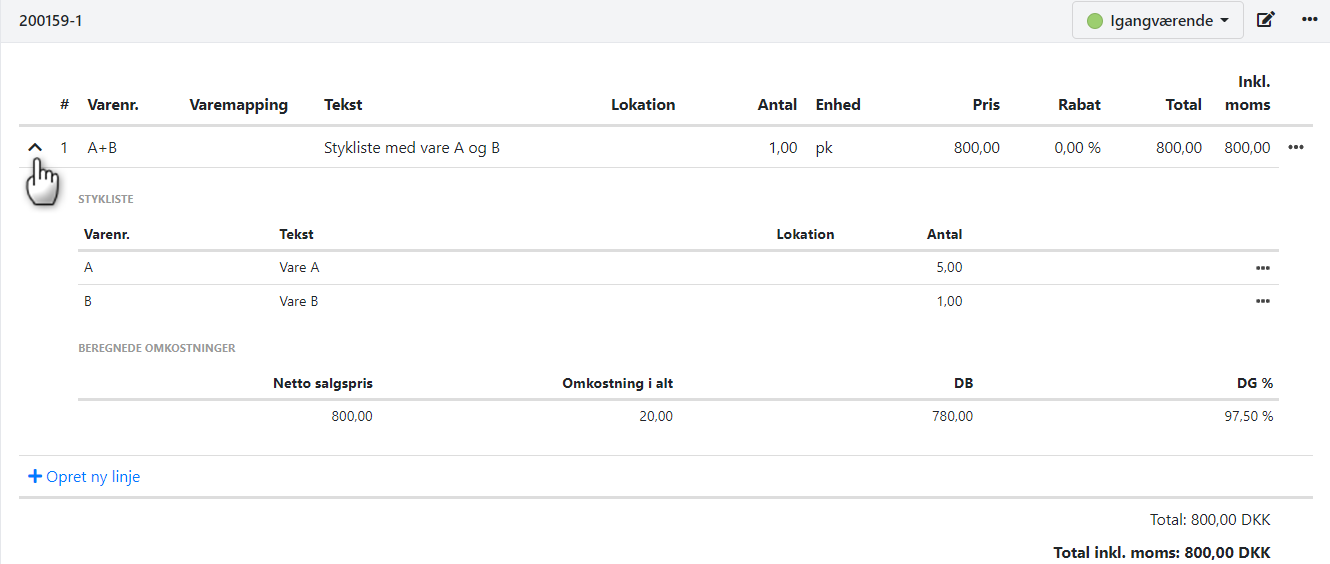Open three-dot menu for line A+B
This screenshot has width=1330, height=564.
[x=1296, y=148]
